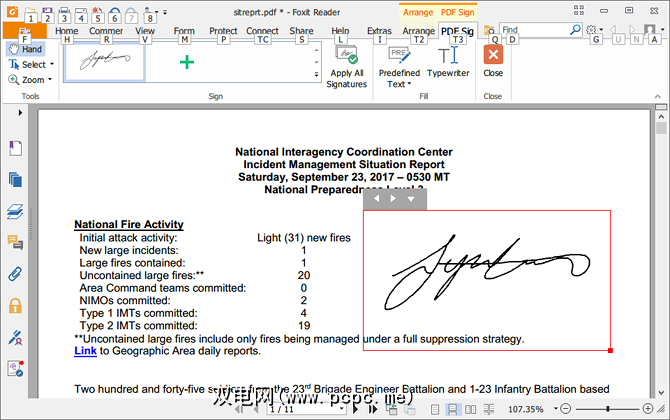Open the page number dropdown
Image resolution: width=670 pixels, height=420 pixels.
click(x=341, y=409)
